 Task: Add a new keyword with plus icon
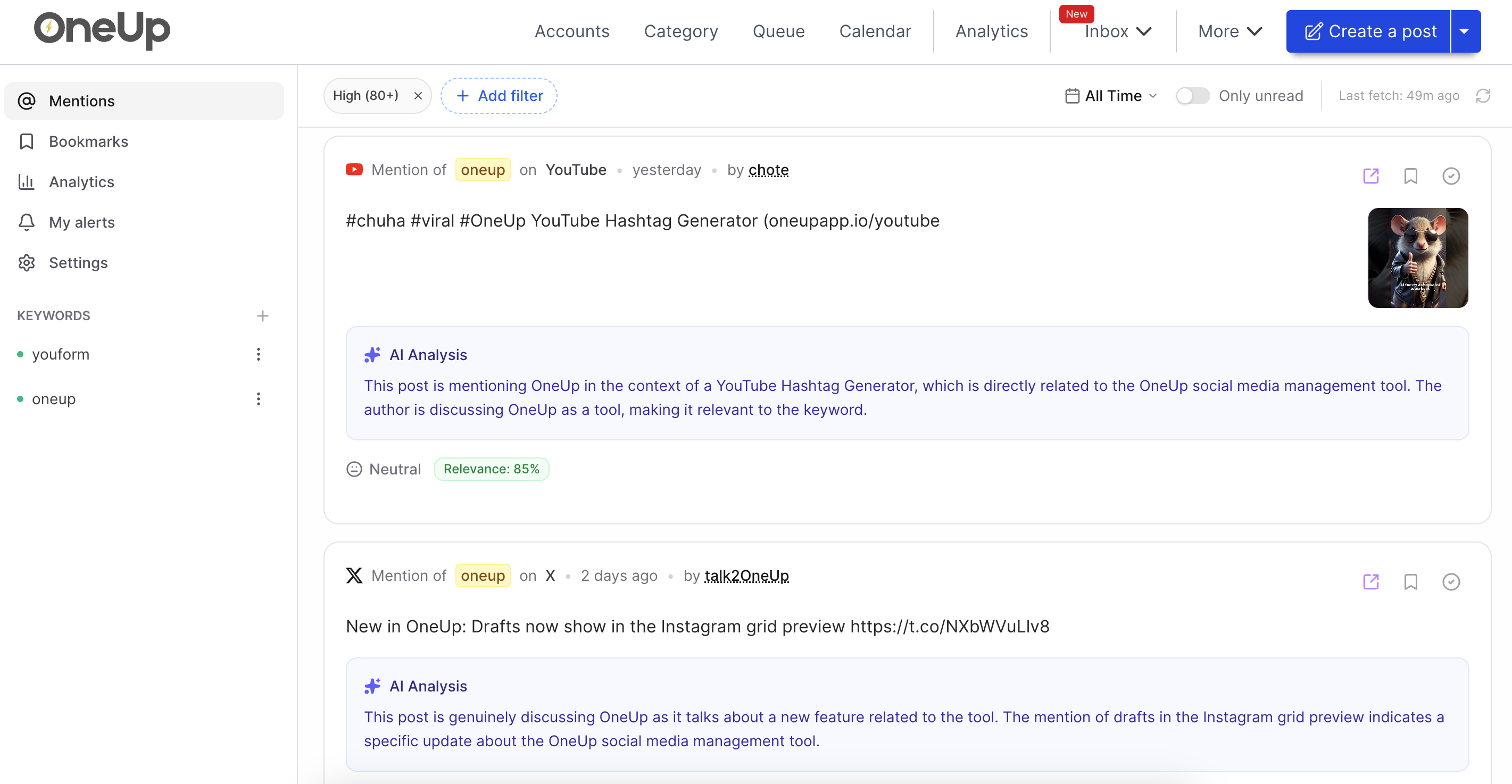(262, 316)
